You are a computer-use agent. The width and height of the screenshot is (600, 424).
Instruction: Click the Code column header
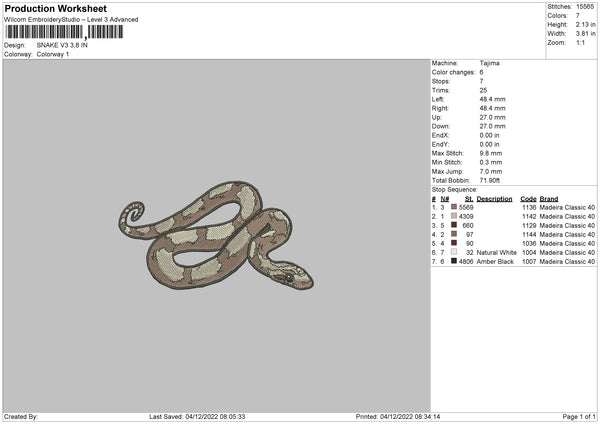(x=529, y=198)
